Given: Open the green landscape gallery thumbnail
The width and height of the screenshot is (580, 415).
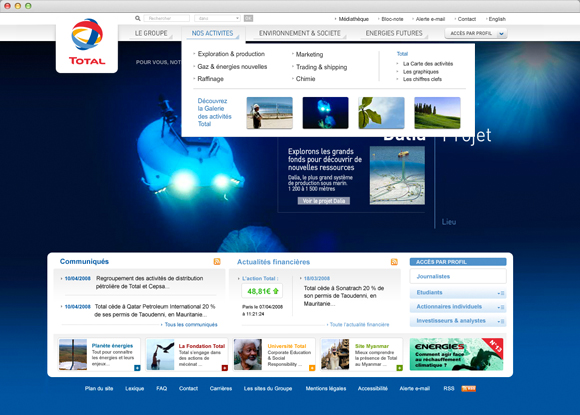Looking at the screenshot, I should [x=437, y=113].
